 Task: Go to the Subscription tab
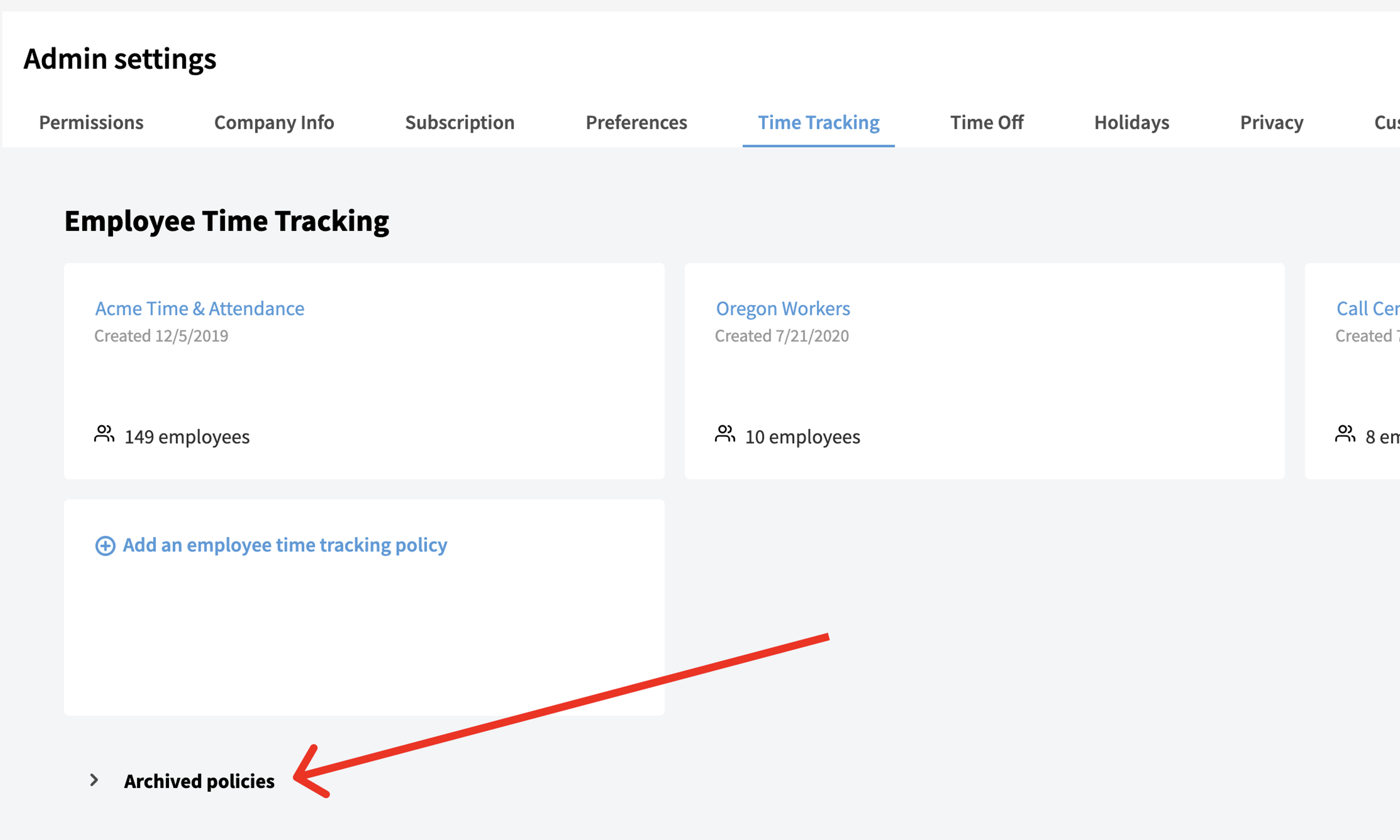460,122
